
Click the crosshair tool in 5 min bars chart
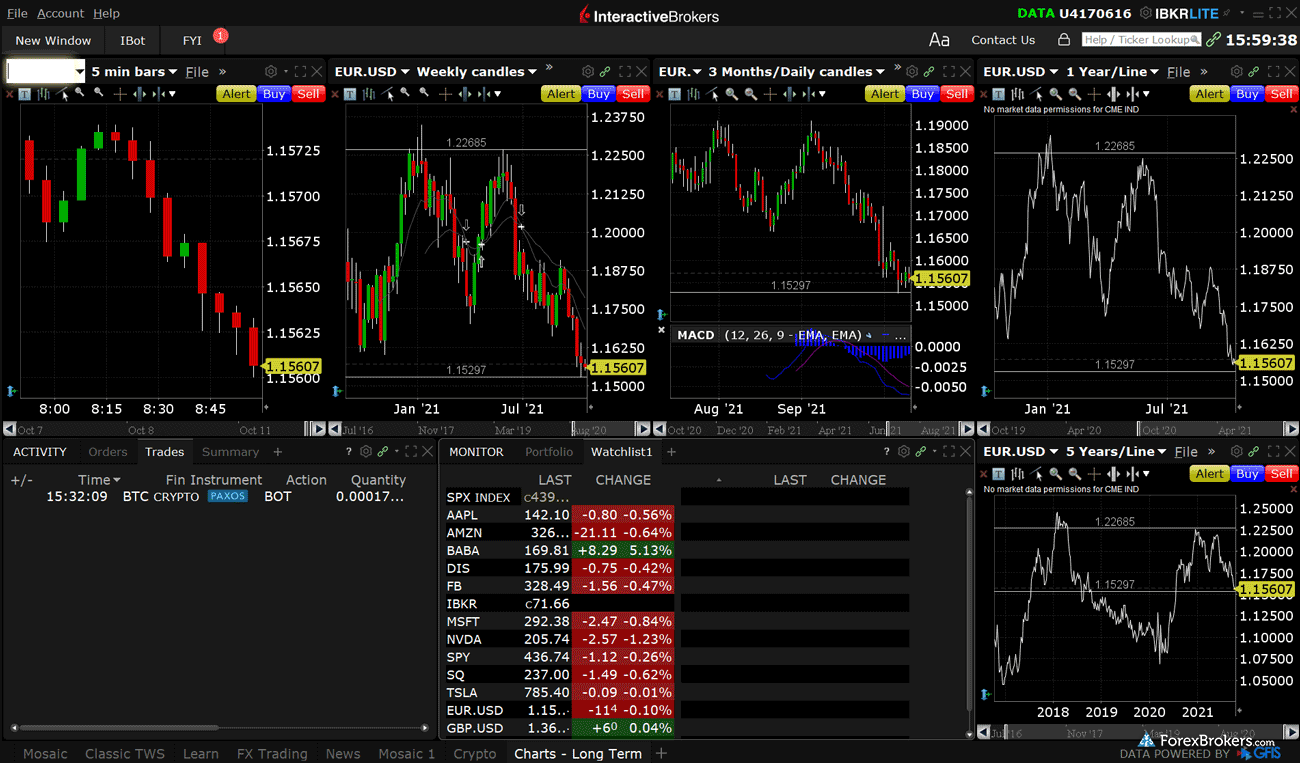[119, 94]
